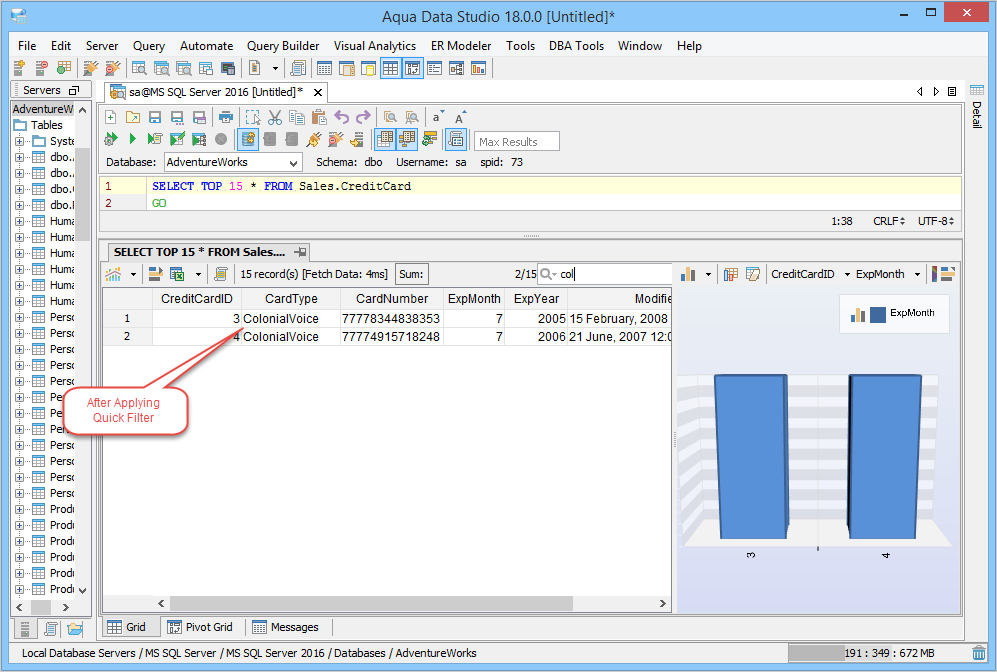
Task: Undo the last edit with Undo arrow
Action: (342, 117)
